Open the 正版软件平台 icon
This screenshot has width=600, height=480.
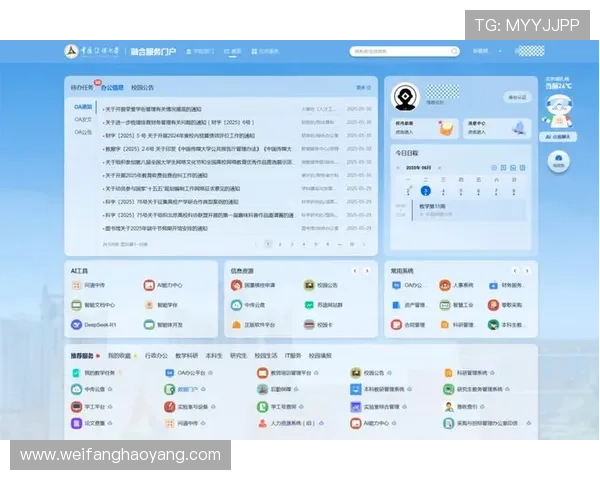(x=236, y=325)
